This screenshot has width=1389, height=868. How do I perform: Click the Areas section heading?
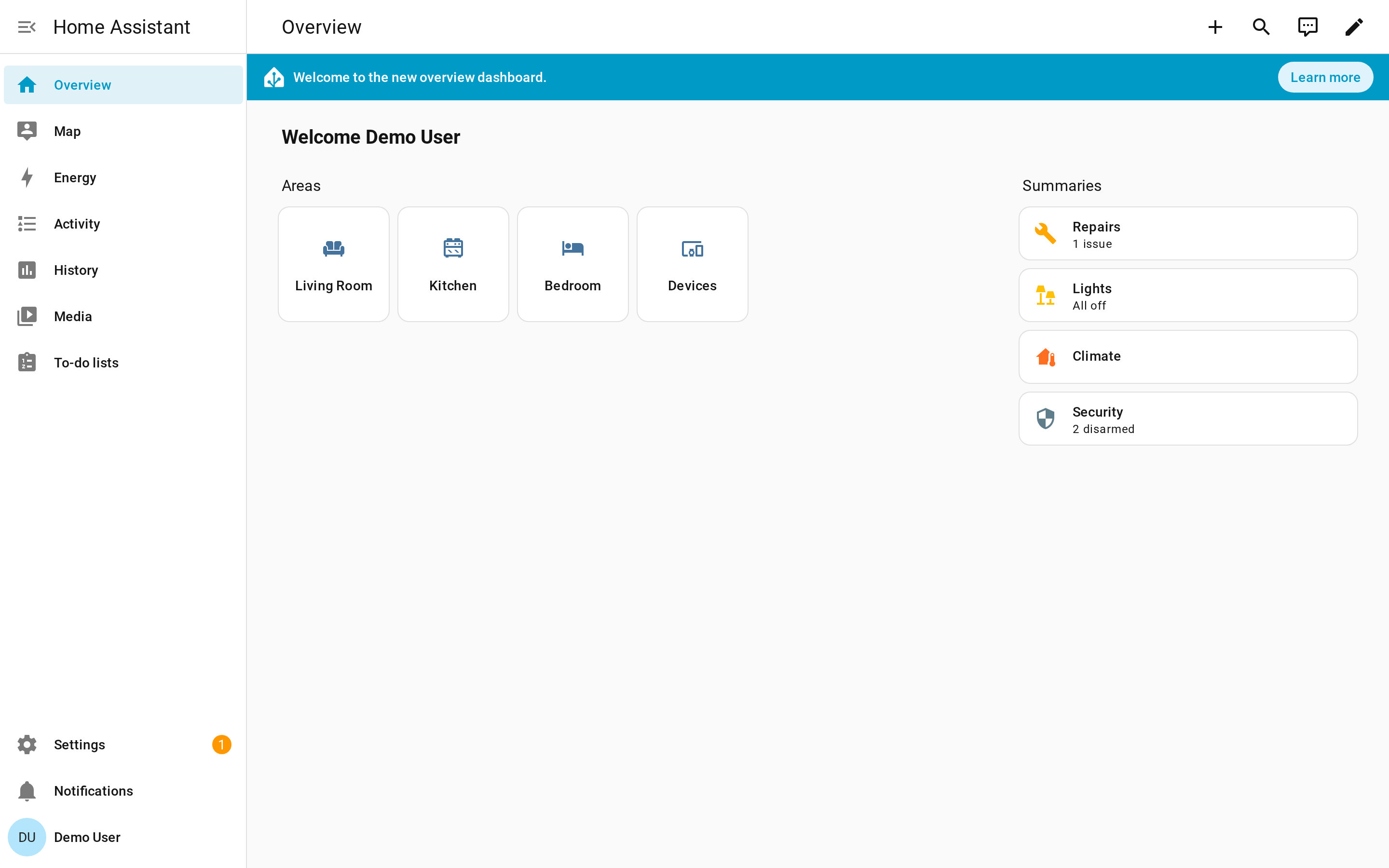pos(301,186)
